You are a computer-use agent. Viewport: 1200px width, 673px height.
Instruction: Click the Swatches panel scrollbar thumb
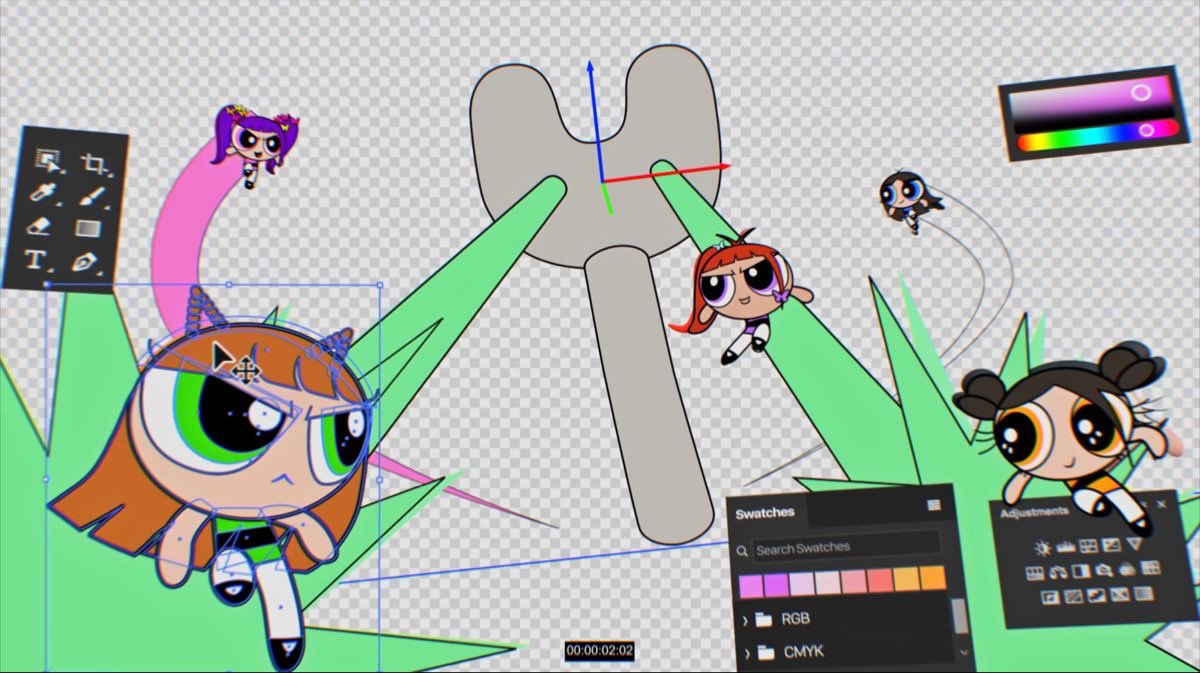pyautogui.click(x=960, y=616)
